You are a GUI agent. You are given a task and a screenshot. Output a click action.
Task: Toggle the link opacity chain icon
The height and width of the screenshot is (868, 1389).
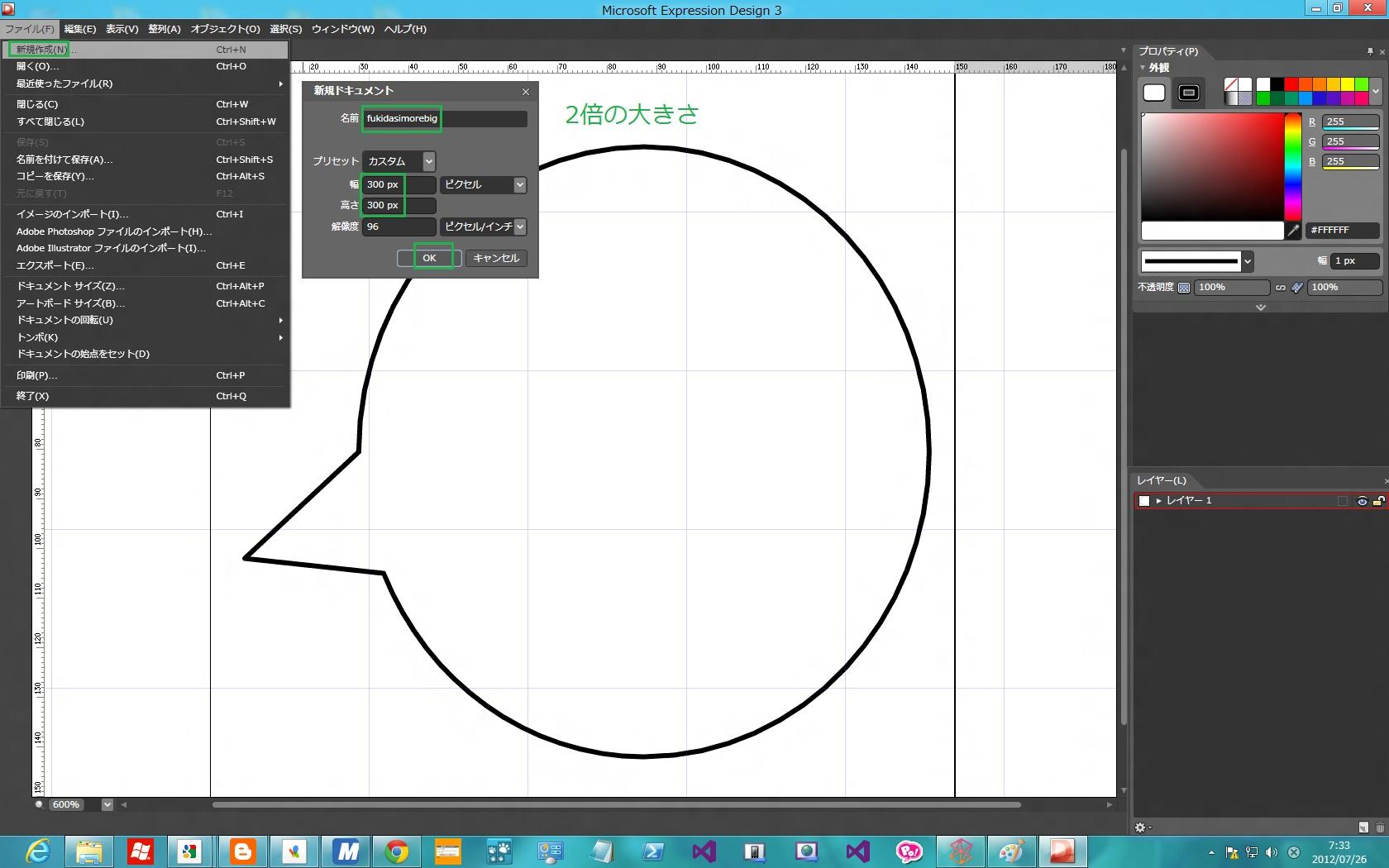click(x=1281, y=288)
